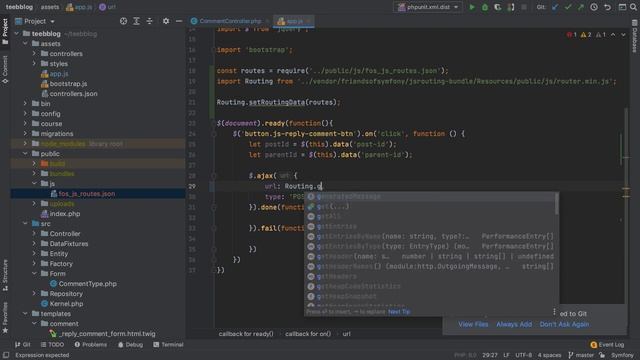Viewport: 640px width, 360px height.
Task: Click the Symfony widget in status bar
Action: 622,355
